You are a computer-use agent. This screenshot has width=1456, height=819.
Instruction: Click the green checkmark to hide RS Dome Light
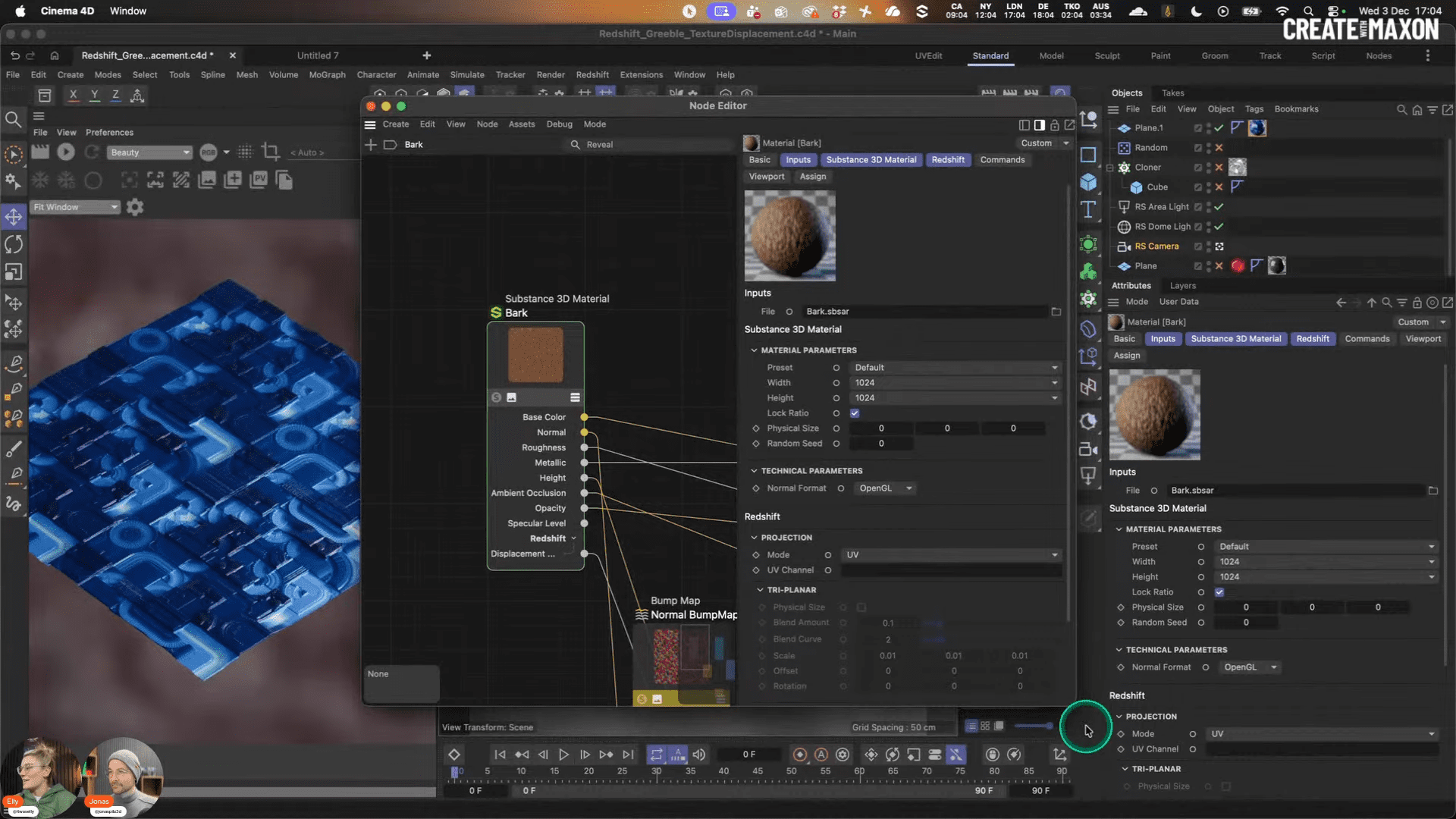[x=1219, y=227]
